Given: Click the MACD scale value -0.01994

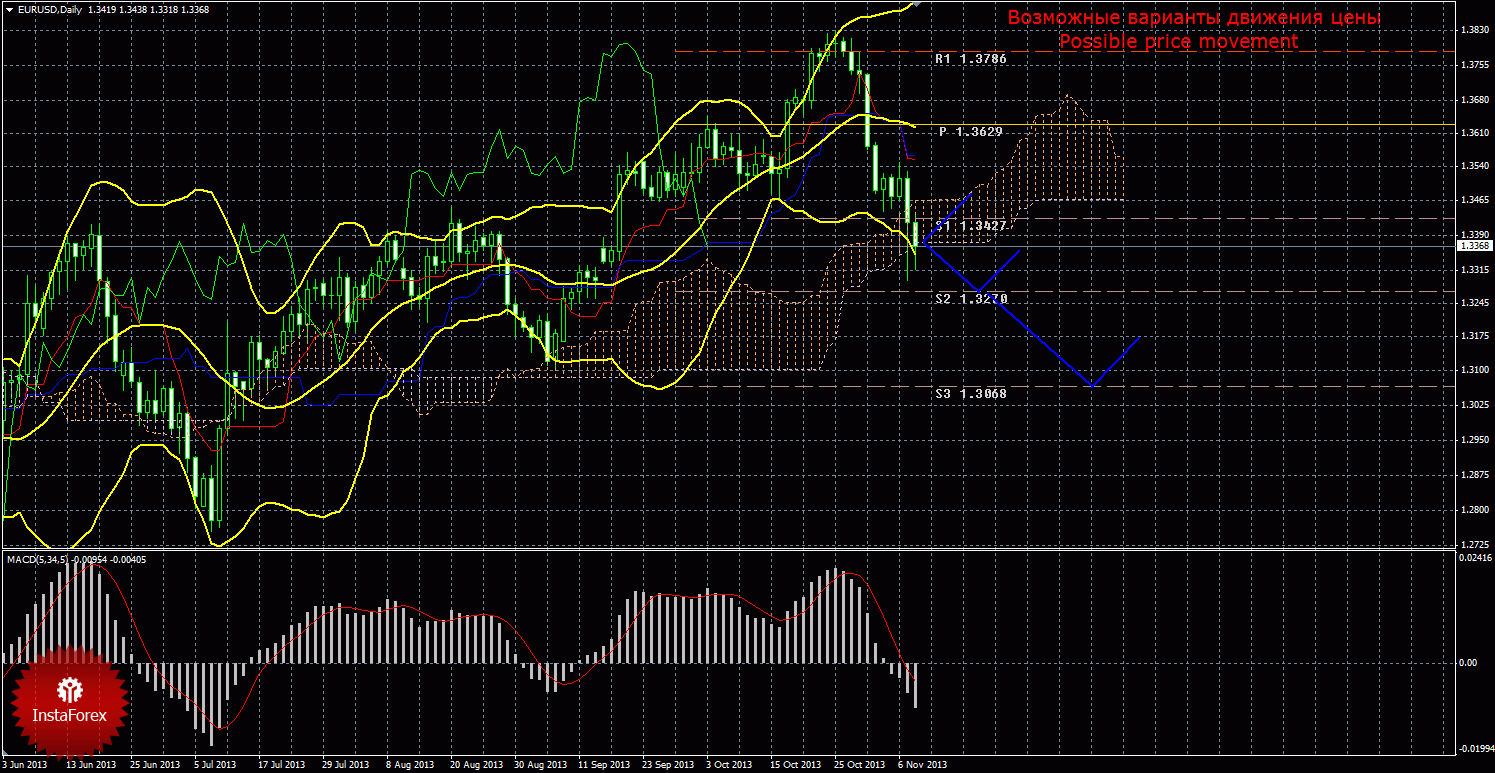Looking at the screenshot, I should 1475,749.
